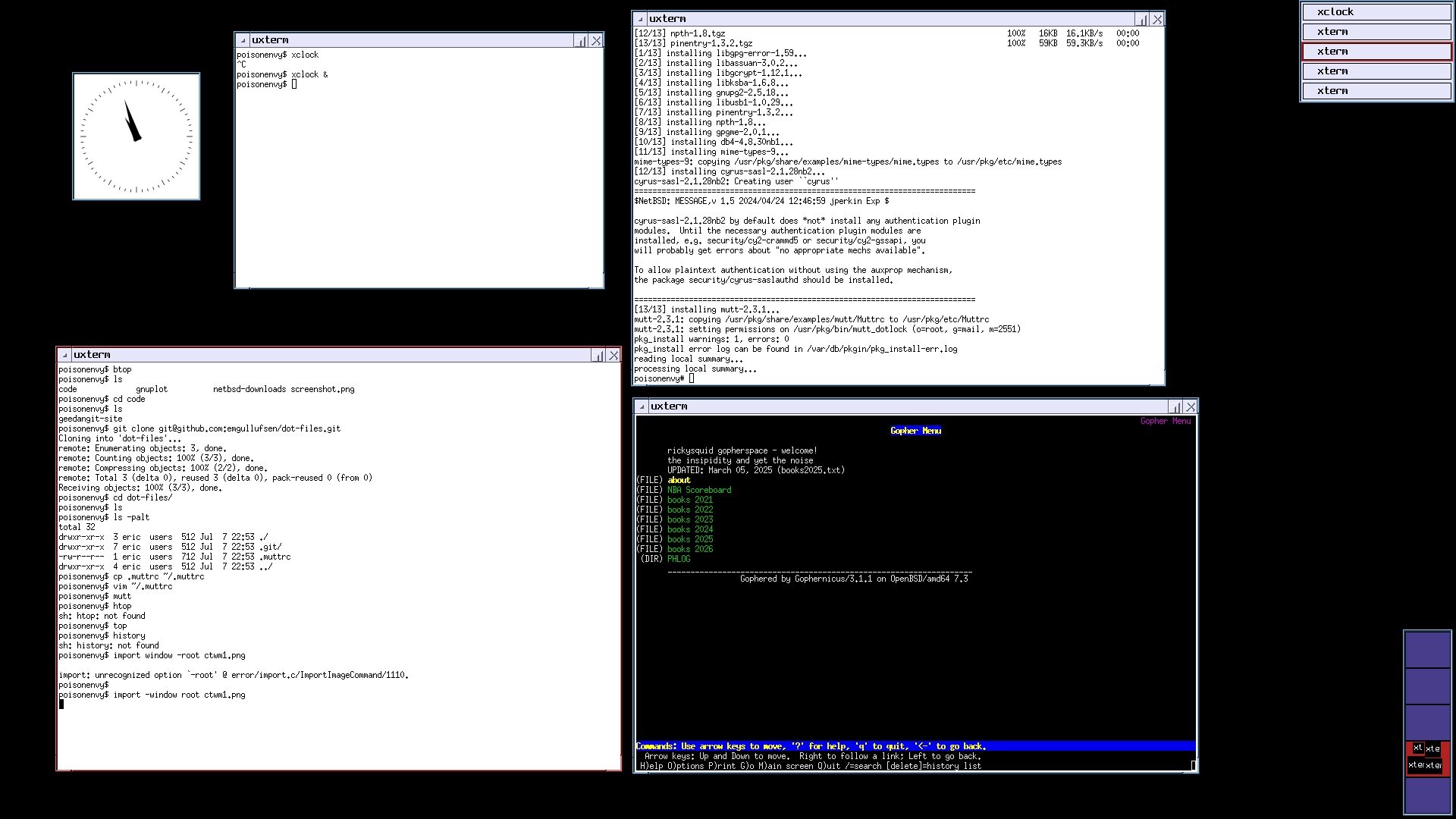Click the xclock analog clock face
The width and height of the screenshot is (1456, 819).
pyautogui.click(x=136, y=136)
